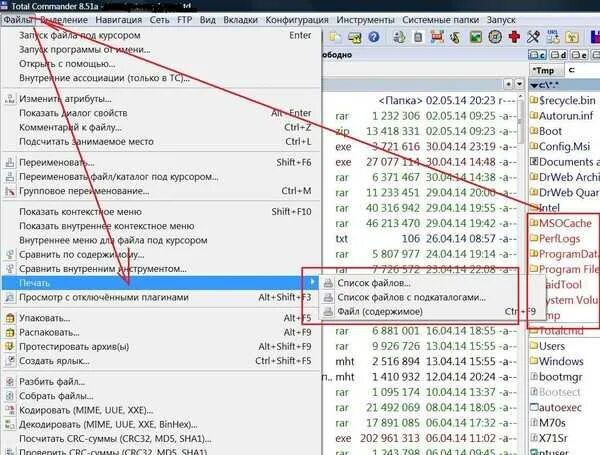600x455 pixels.
Task: Click the crossed tools toolbar icon
Action: click(533, 37)
